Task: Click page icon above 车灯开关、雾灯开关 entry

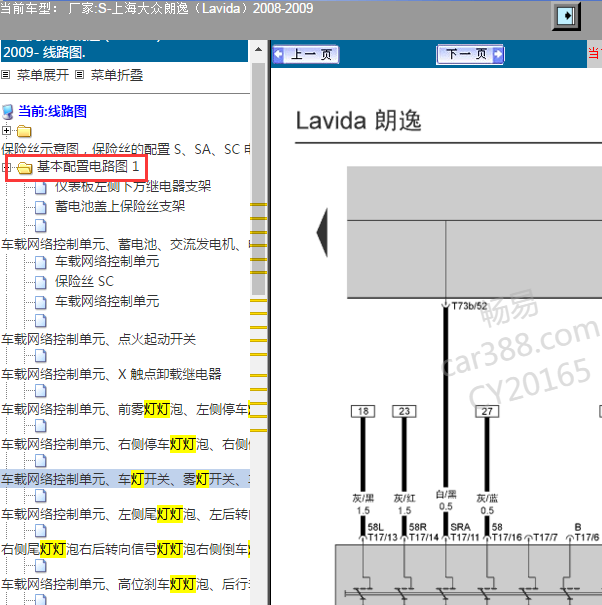Action: point(41,461)
